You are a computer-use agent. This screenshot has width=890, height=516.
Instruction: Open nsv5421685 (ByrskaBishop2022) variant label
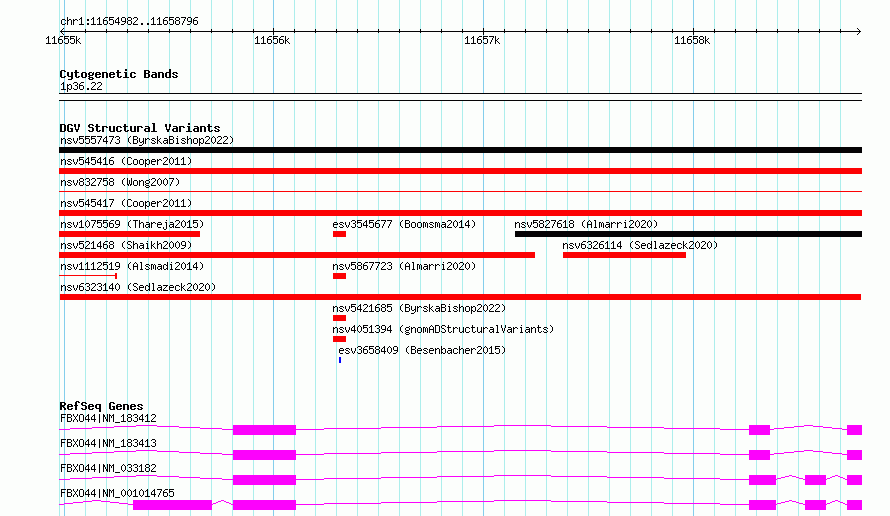[x=419, y=308]
